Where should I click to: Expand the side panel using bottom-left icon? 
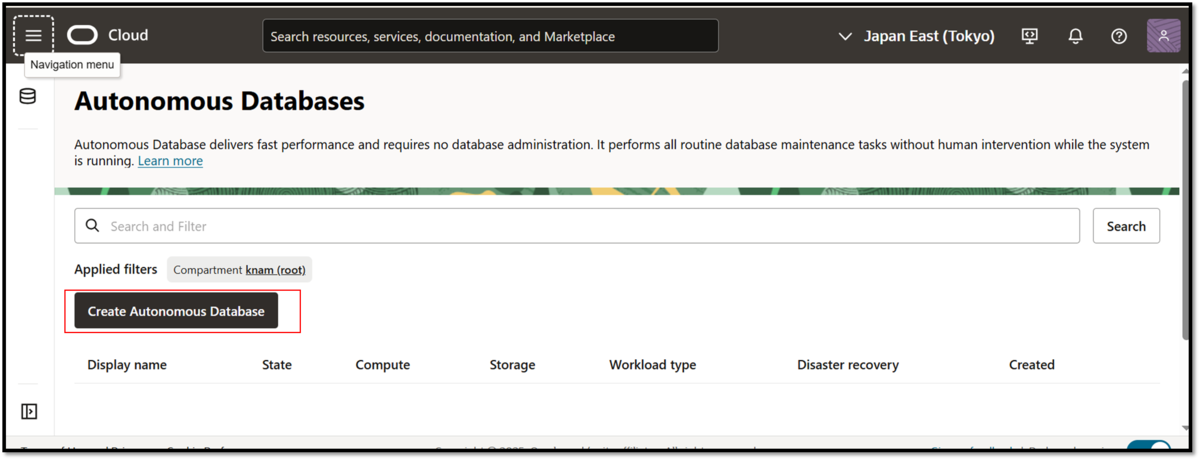(x=29, y=411)
